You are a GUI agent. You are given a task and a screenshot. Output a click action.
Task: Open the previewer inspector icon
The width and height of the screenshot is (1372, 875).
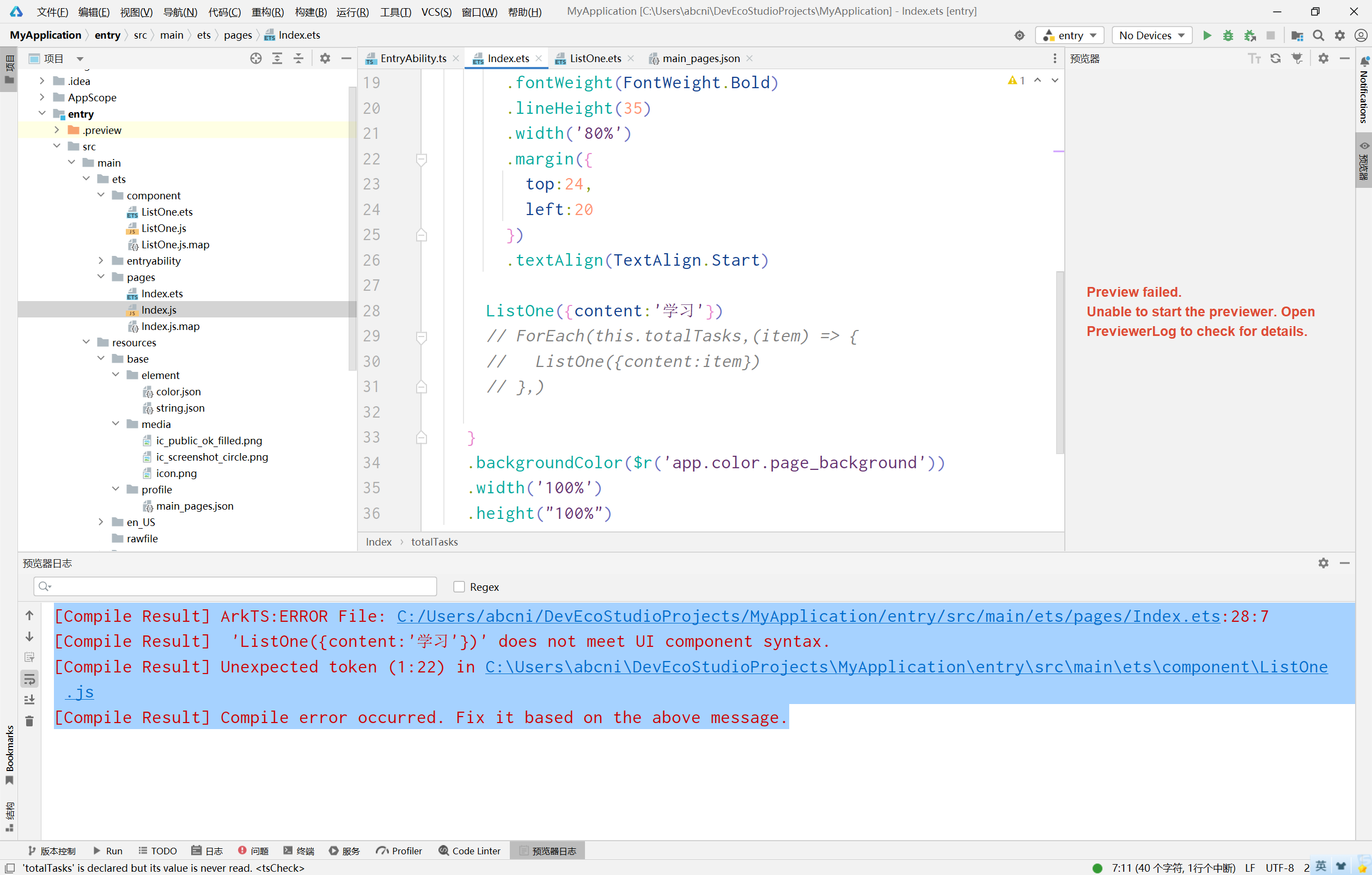[1297, 58]
